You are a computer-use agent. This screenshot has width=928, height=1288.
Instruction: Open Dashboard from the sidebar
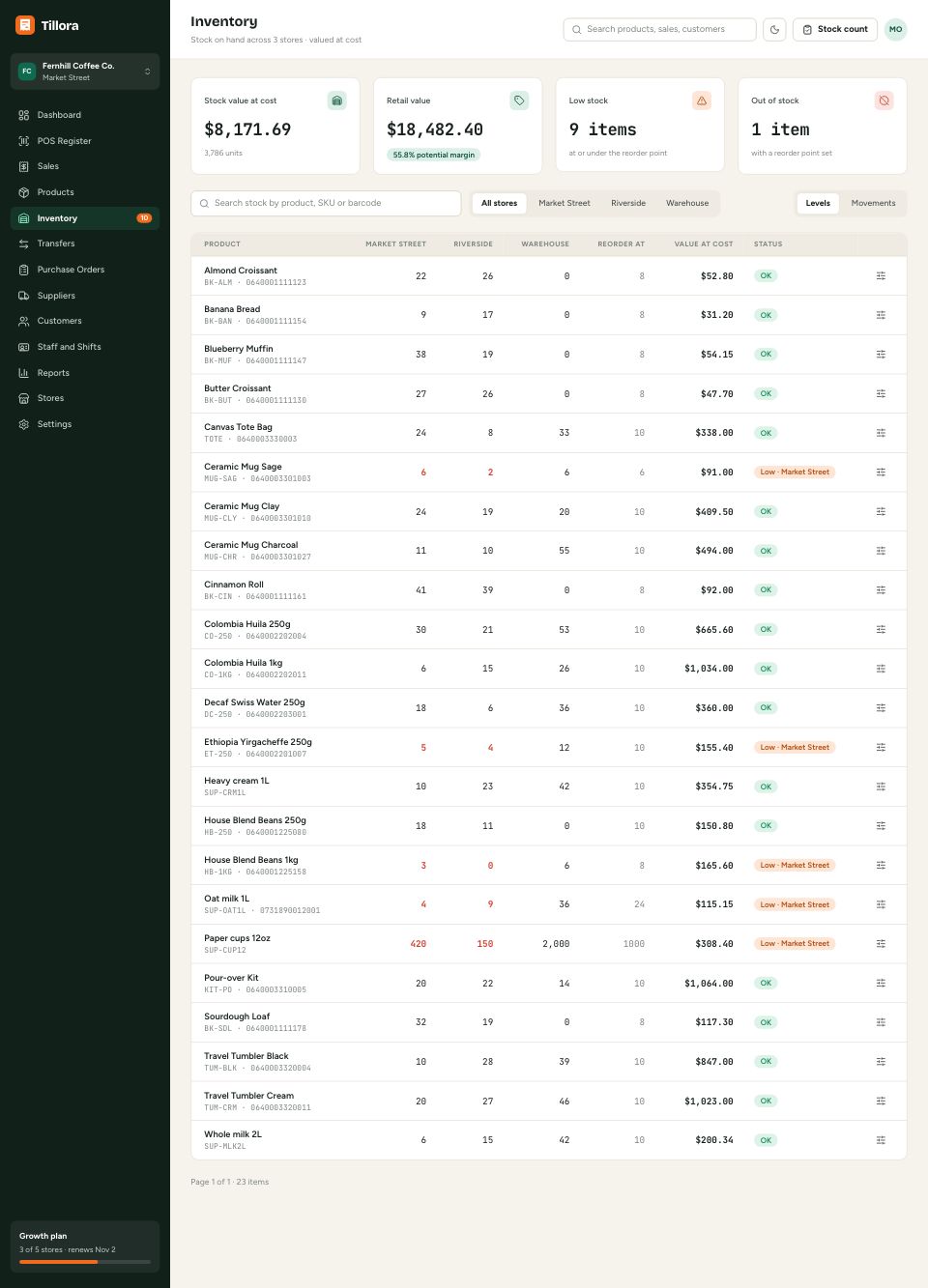[x=85, y=115]
